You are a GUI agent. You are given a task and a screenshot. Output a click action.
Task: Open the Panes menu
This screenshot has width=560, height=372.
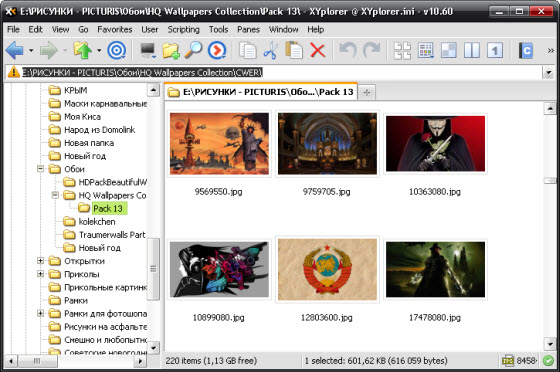pos(248,29)
